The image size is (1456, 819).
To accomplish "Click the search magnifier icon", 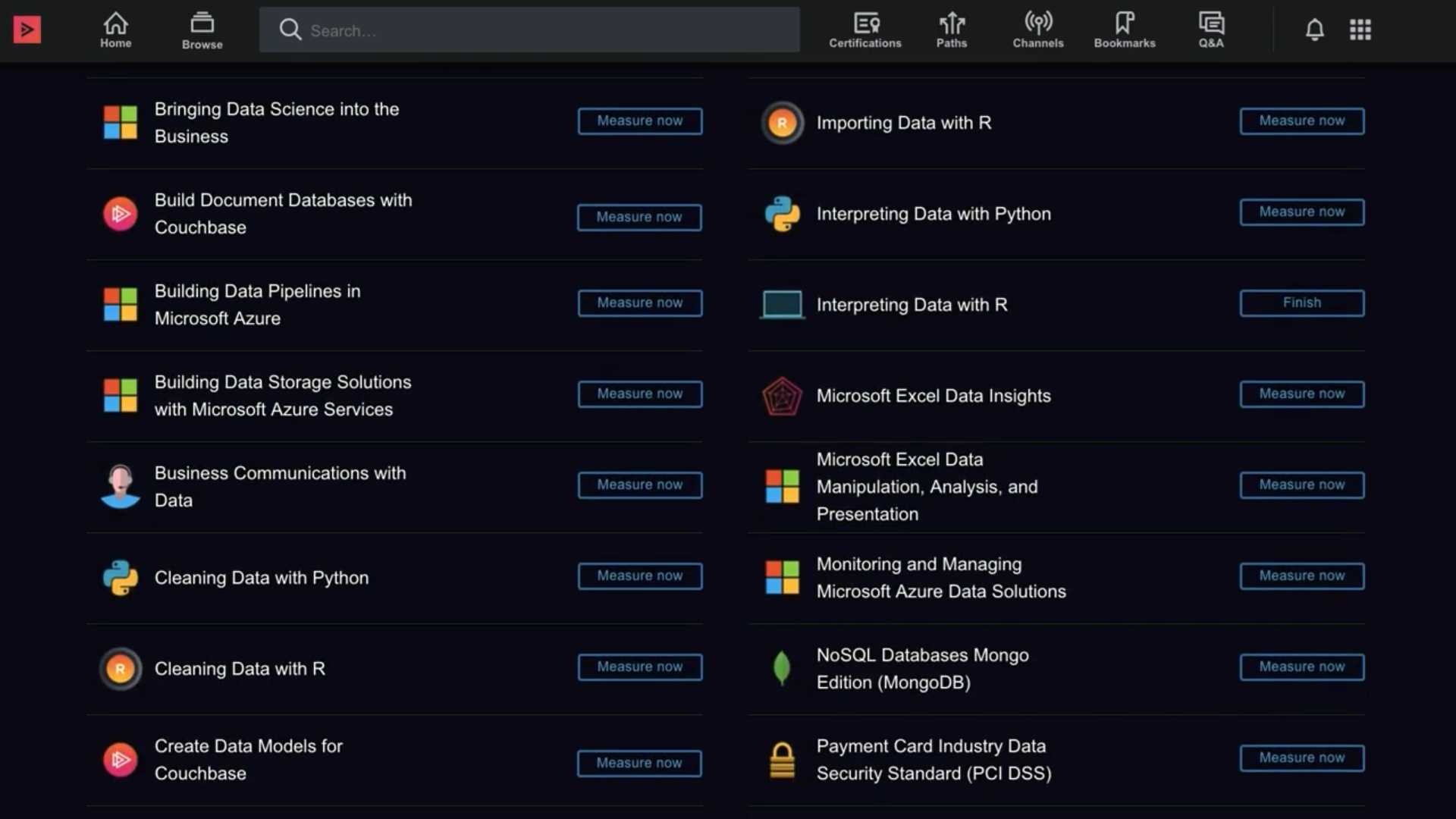I will coord(290,30).
